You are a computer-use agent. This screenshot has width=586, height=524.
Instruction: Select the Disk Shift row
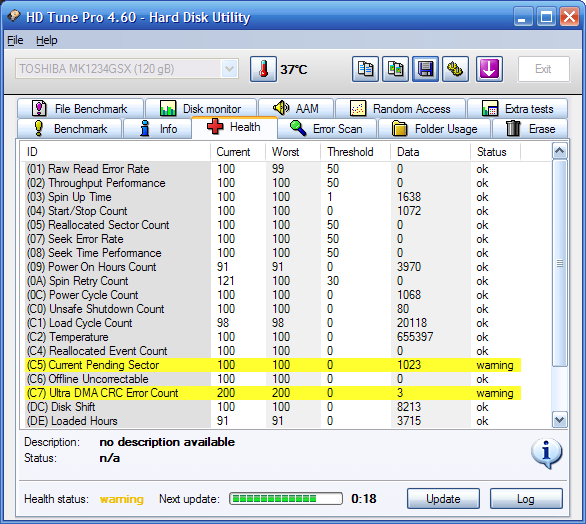pyautogui.click(x=273, y=407)
